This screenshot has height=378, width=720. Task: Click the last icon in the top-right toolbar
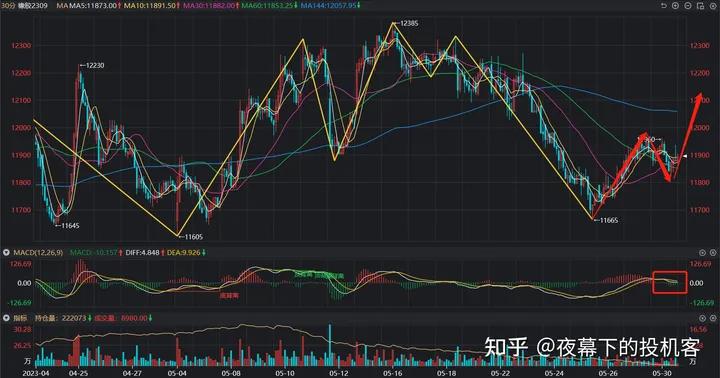click(713, 6)
